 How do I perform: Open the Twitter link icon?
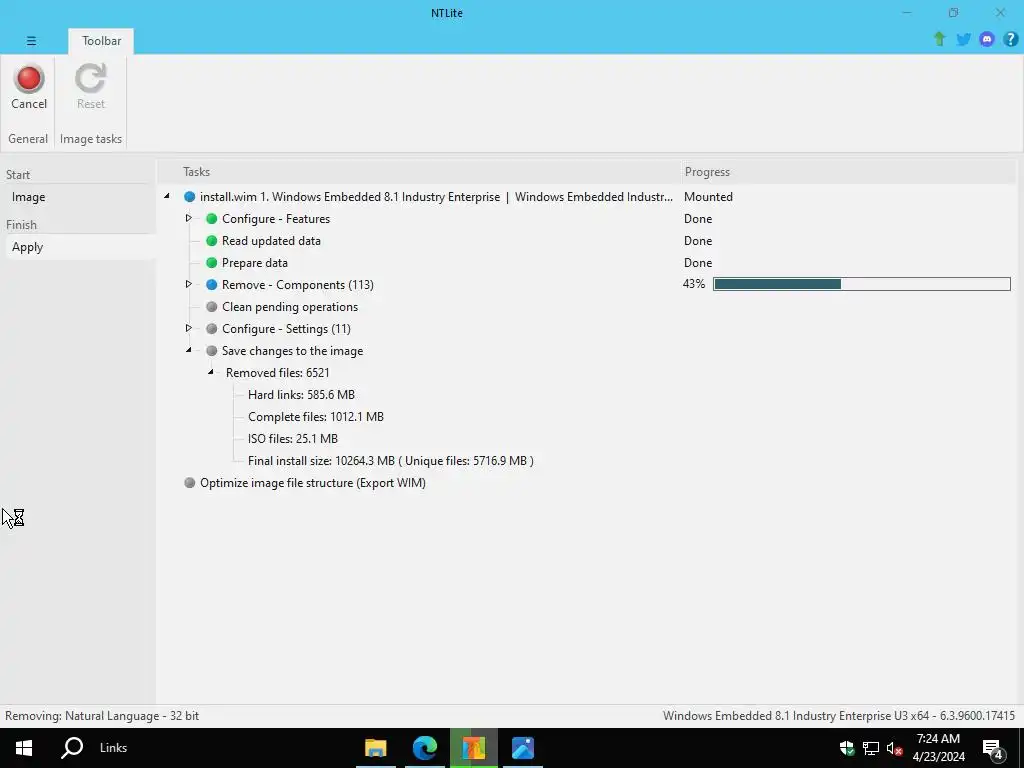pos(963,39)
